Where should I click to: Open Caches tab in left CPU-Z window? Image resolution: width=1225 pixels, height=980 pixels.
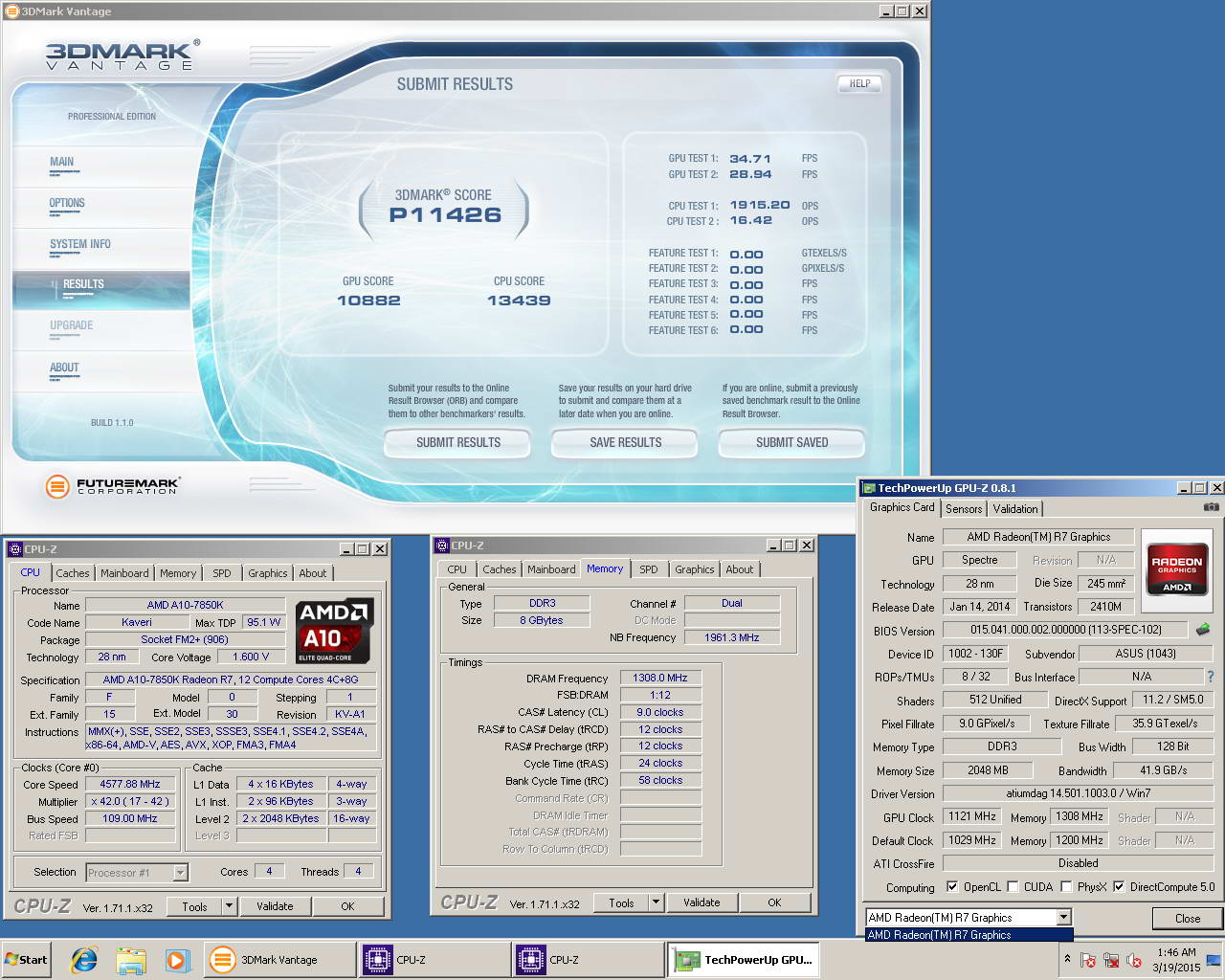tap(72, 573)
